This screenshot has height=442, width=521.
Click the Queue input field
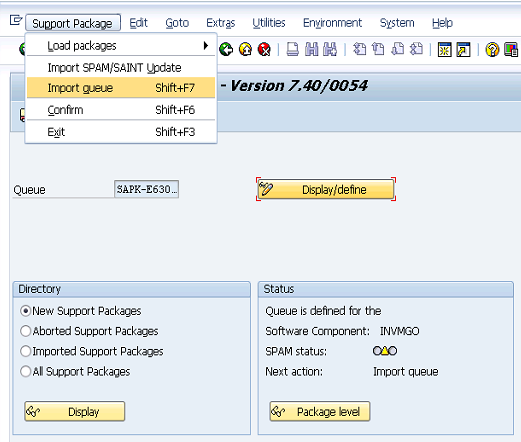[146, 189]
